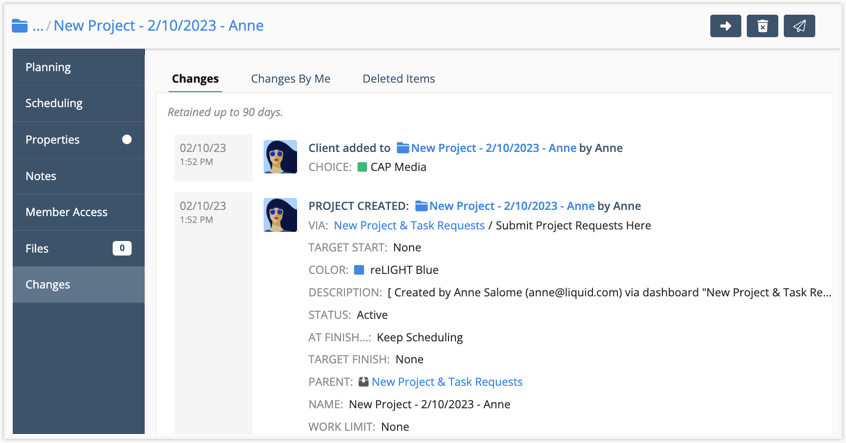The width and height of the screenshot is (846, 443).
Task: Click the trash delete icon button
Action: (x=762, y=26)
